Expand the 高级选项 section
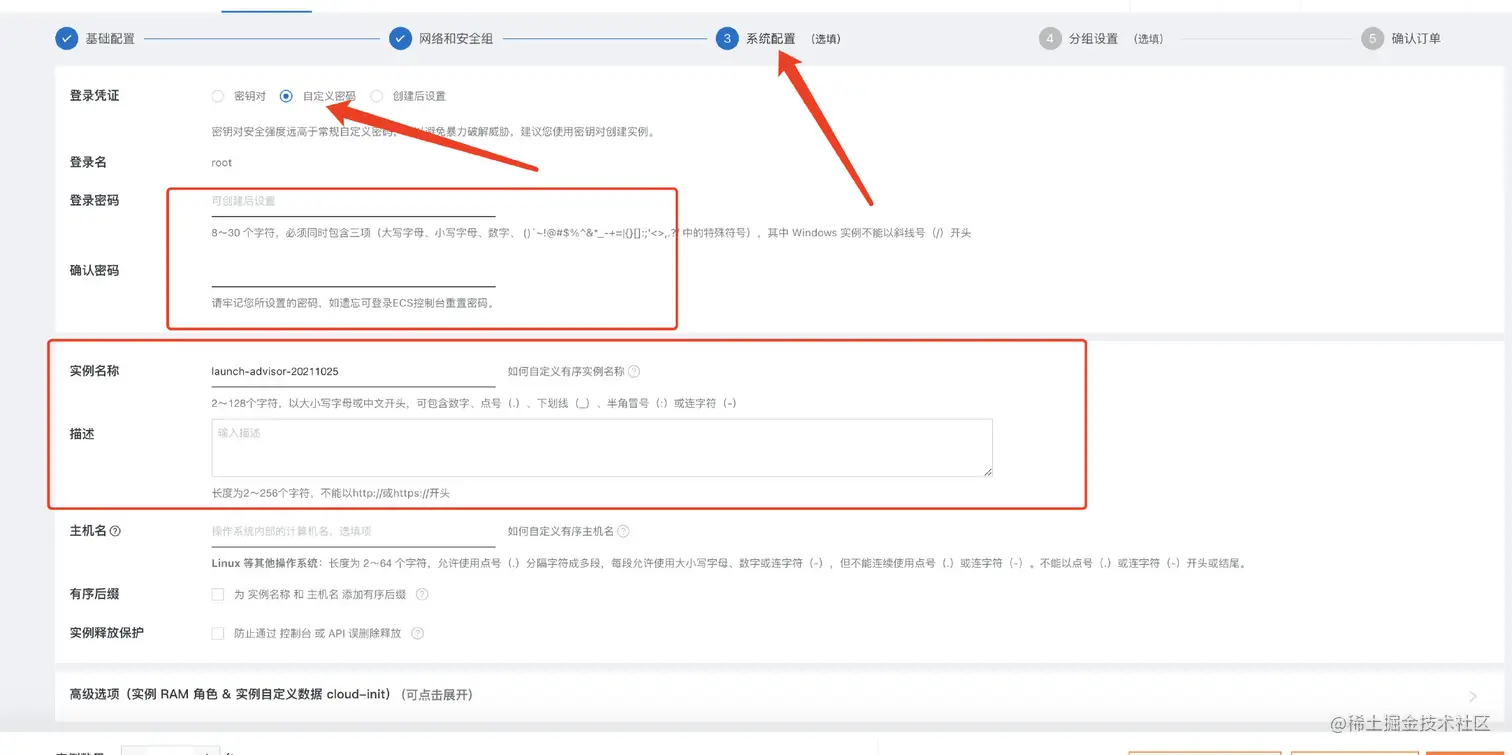 tap(779, 694)
